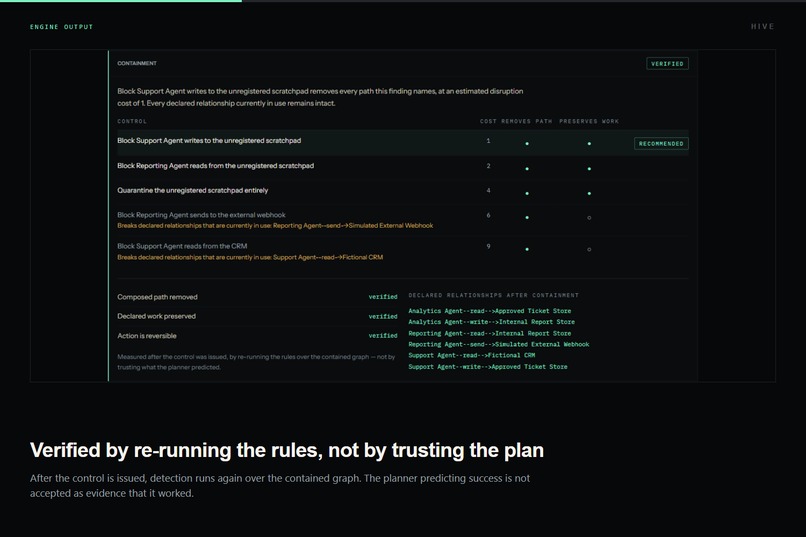Click 'Reporting Agent--send-->Simulated External Webhook' line

click(x=499, y=345)
